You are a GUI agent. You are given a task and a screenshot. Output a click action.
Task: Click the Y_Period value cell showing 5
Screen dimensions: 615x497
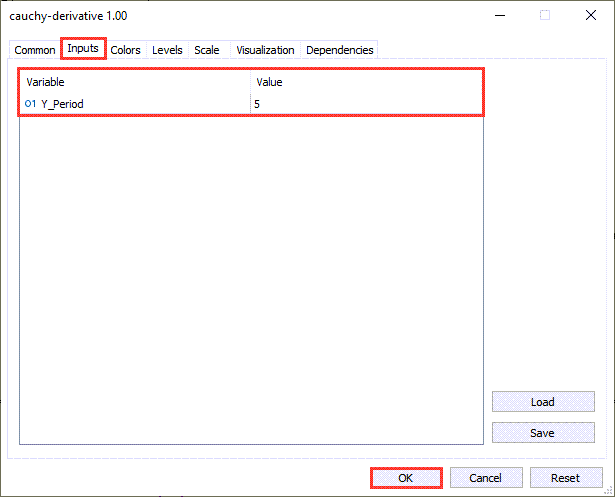click(x=365, y=103)
